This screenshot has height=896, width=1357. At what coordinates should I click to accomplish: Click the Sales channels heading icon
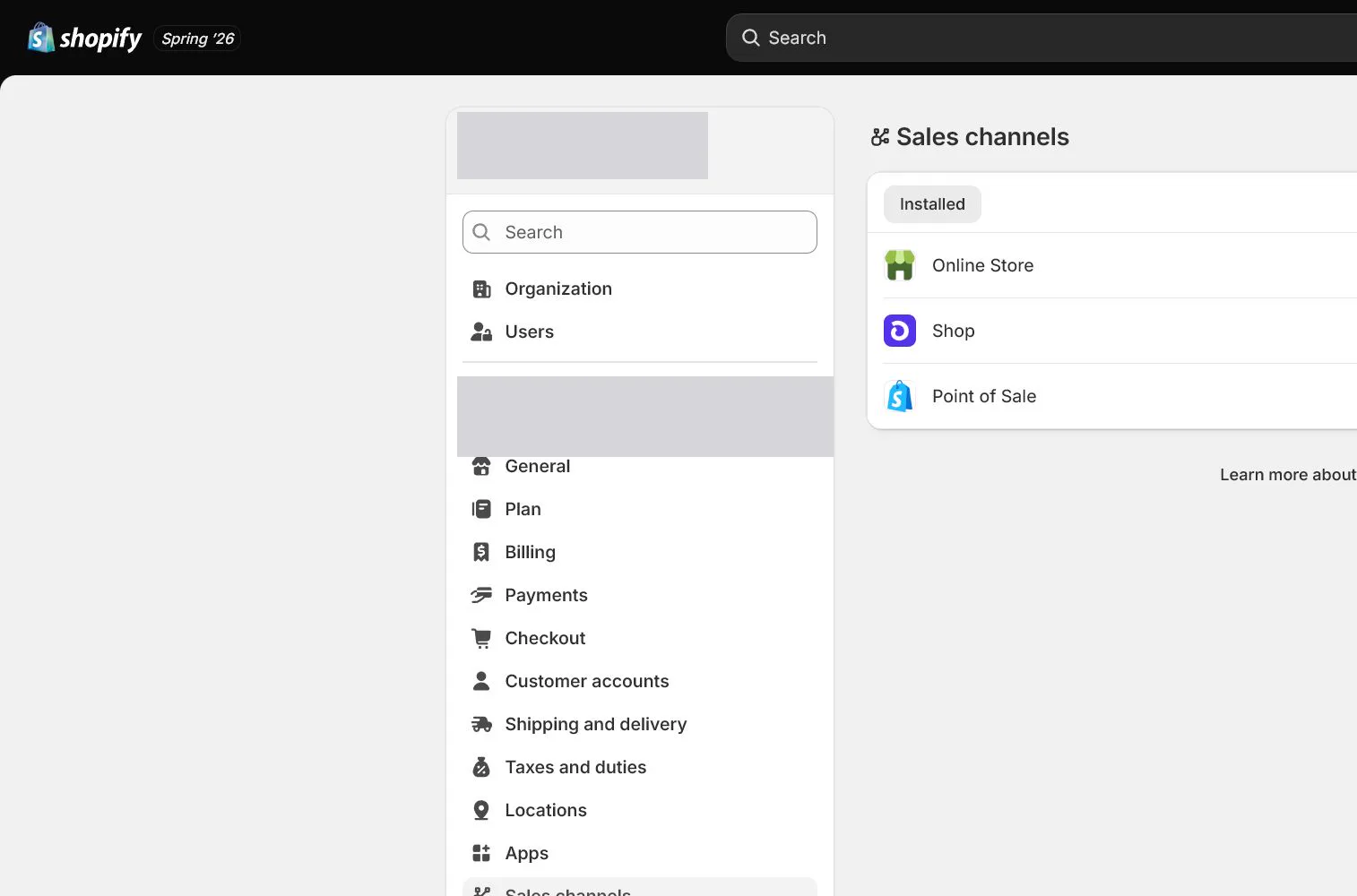(880, 137)
